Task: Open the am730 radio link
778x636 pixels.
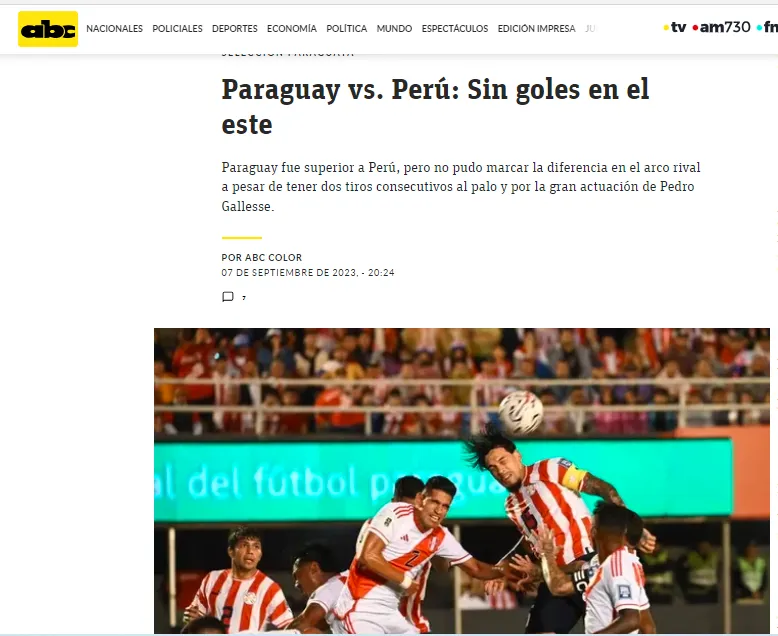Action: click(x=721, y=27)
